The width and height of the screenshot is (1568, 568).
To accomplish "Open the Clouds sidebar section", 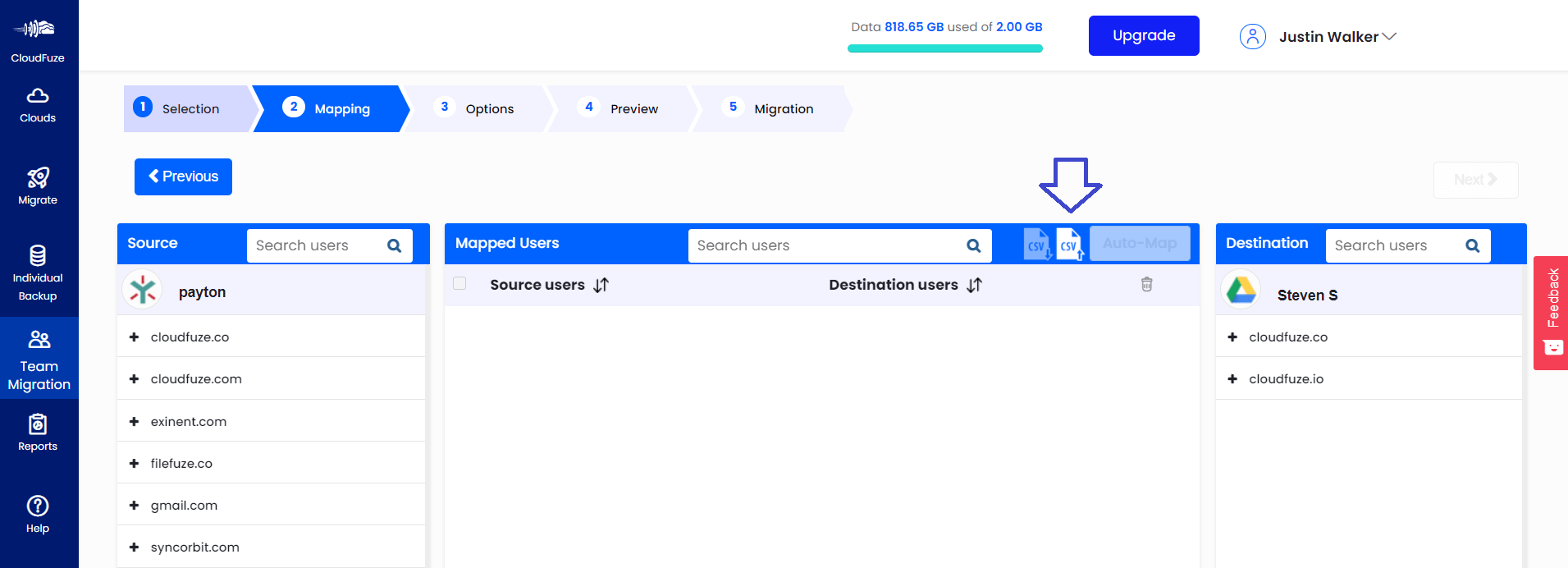I will [x=38, y=106].
